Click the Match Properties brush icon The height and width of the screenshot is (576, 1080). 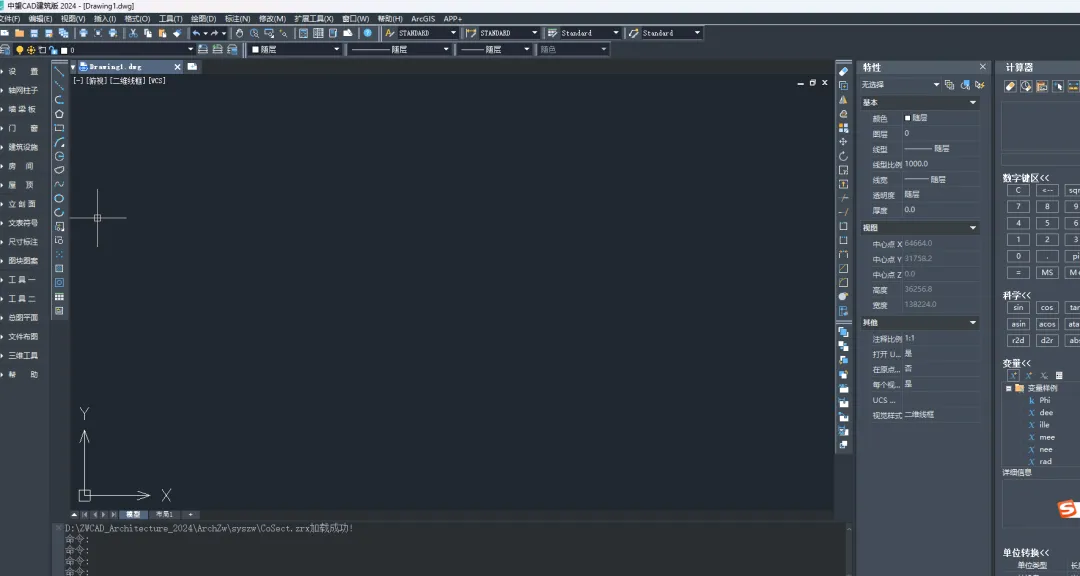(x=177, y=33)
